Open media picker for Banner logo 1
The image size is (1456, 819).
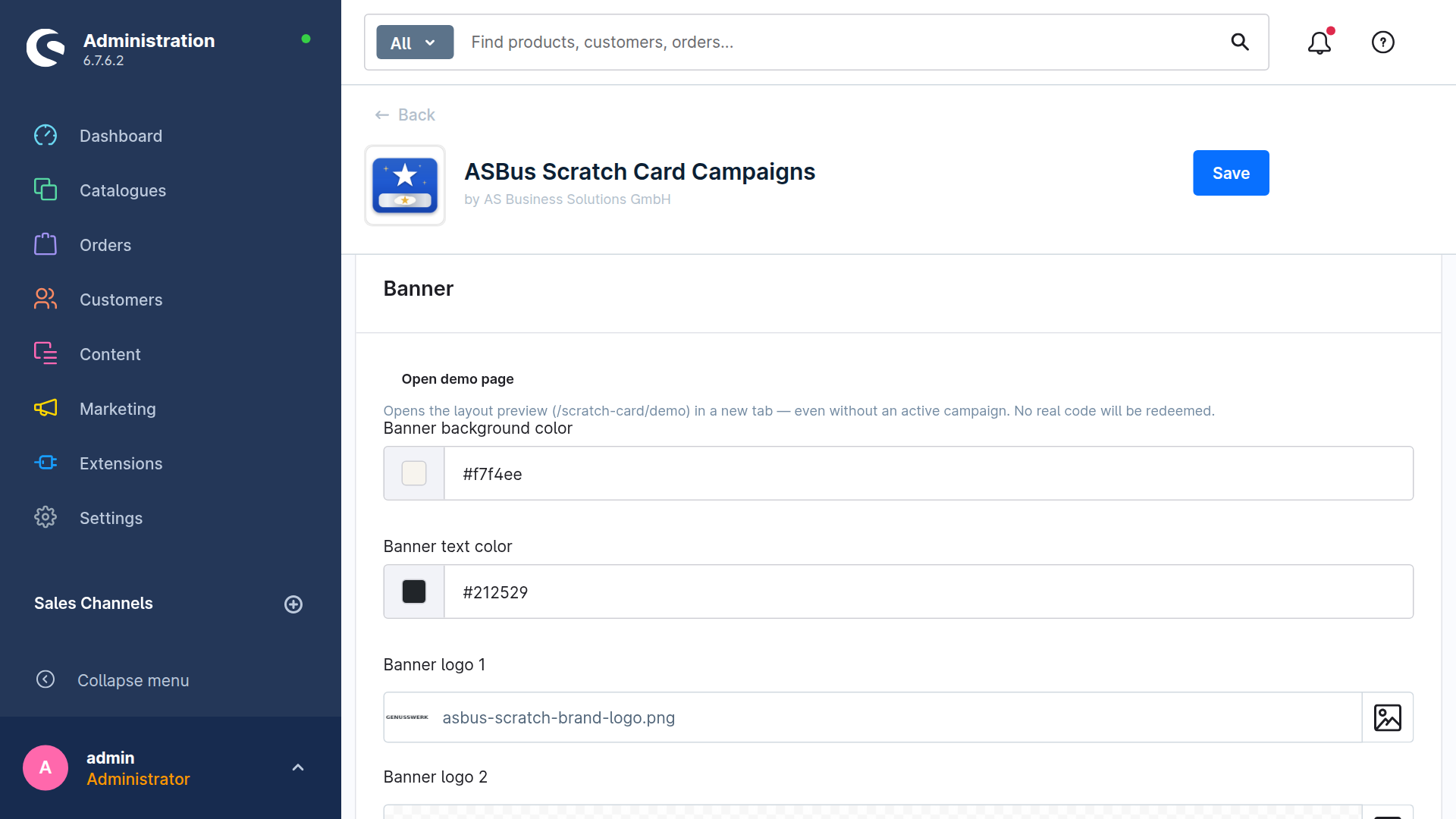[1388, 717]
